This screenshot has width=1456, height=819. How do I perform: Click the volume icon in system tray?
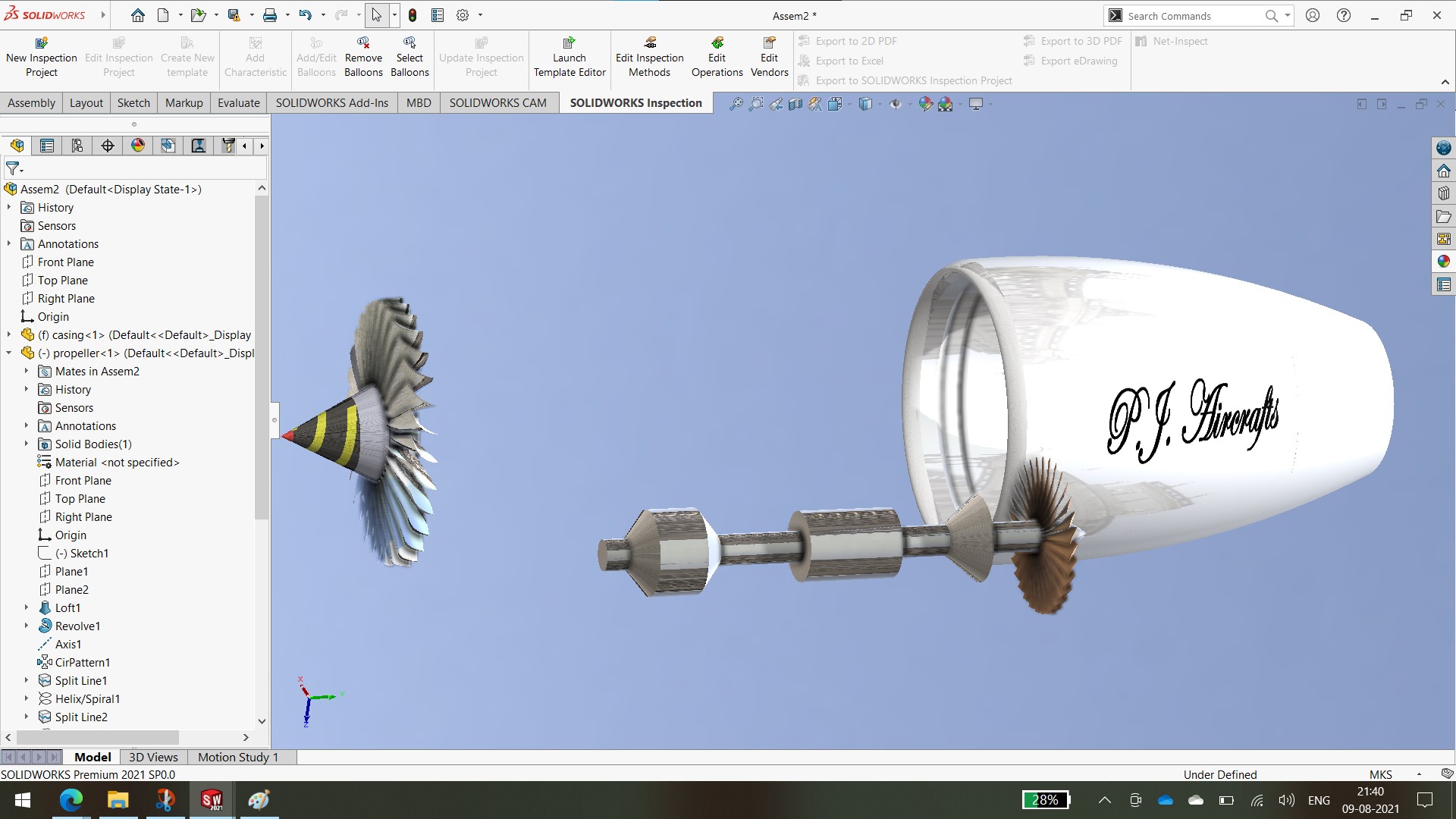tap(1286, 800)
